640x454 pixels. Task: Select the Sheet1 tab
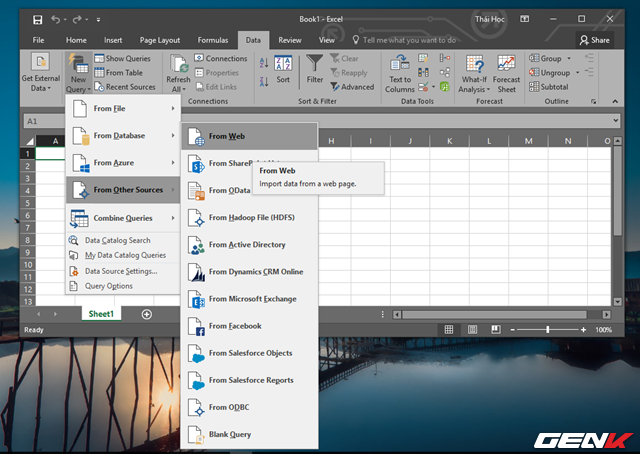tap(101, 314)
